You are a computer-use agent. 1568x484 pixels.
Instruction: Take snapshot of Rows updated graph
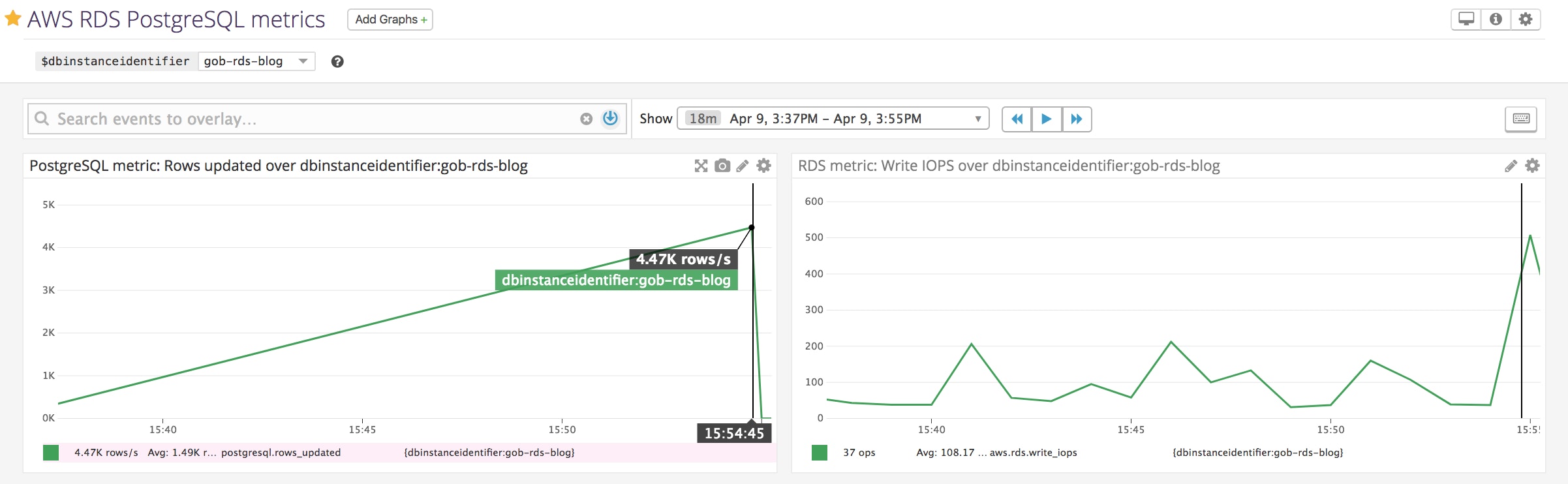tap(722, 166)
